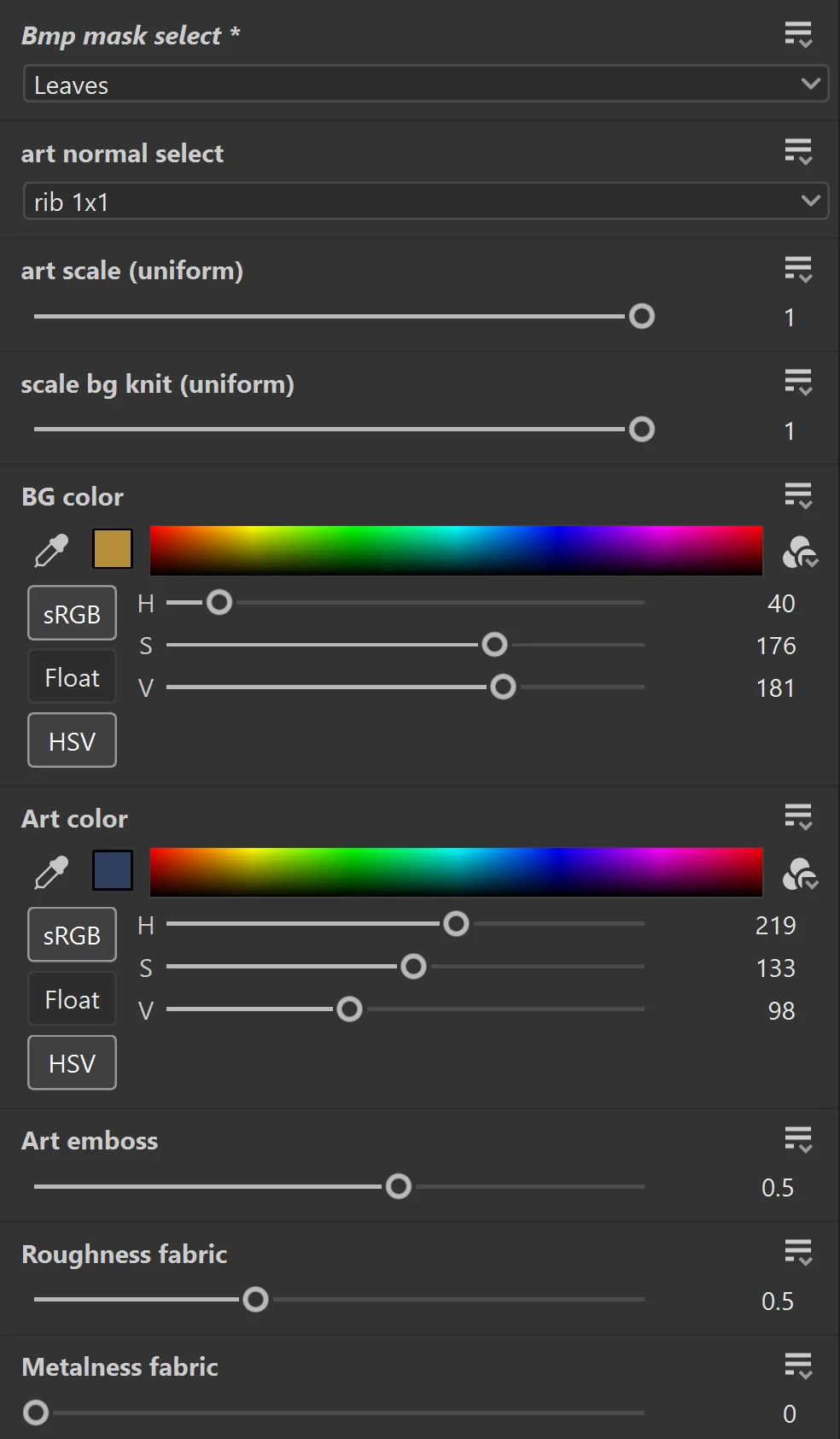Pick BG color with eyedropper tool

pos(51,550)
